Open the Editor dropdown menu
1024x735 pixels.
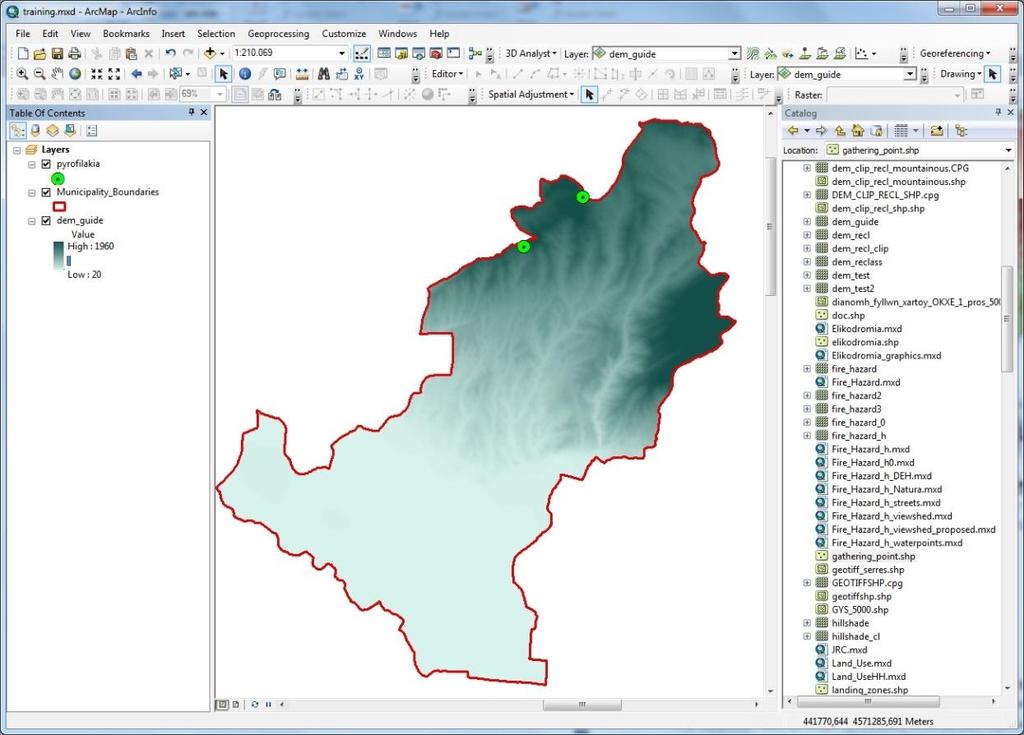click(x=447, y=74)
